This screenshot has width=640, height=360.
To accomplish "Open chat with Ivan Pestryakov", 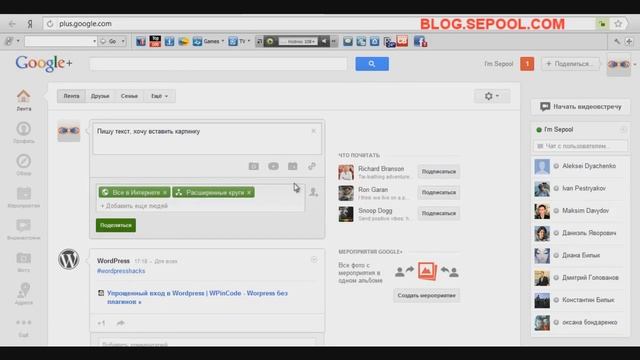I will click(579, 189).
